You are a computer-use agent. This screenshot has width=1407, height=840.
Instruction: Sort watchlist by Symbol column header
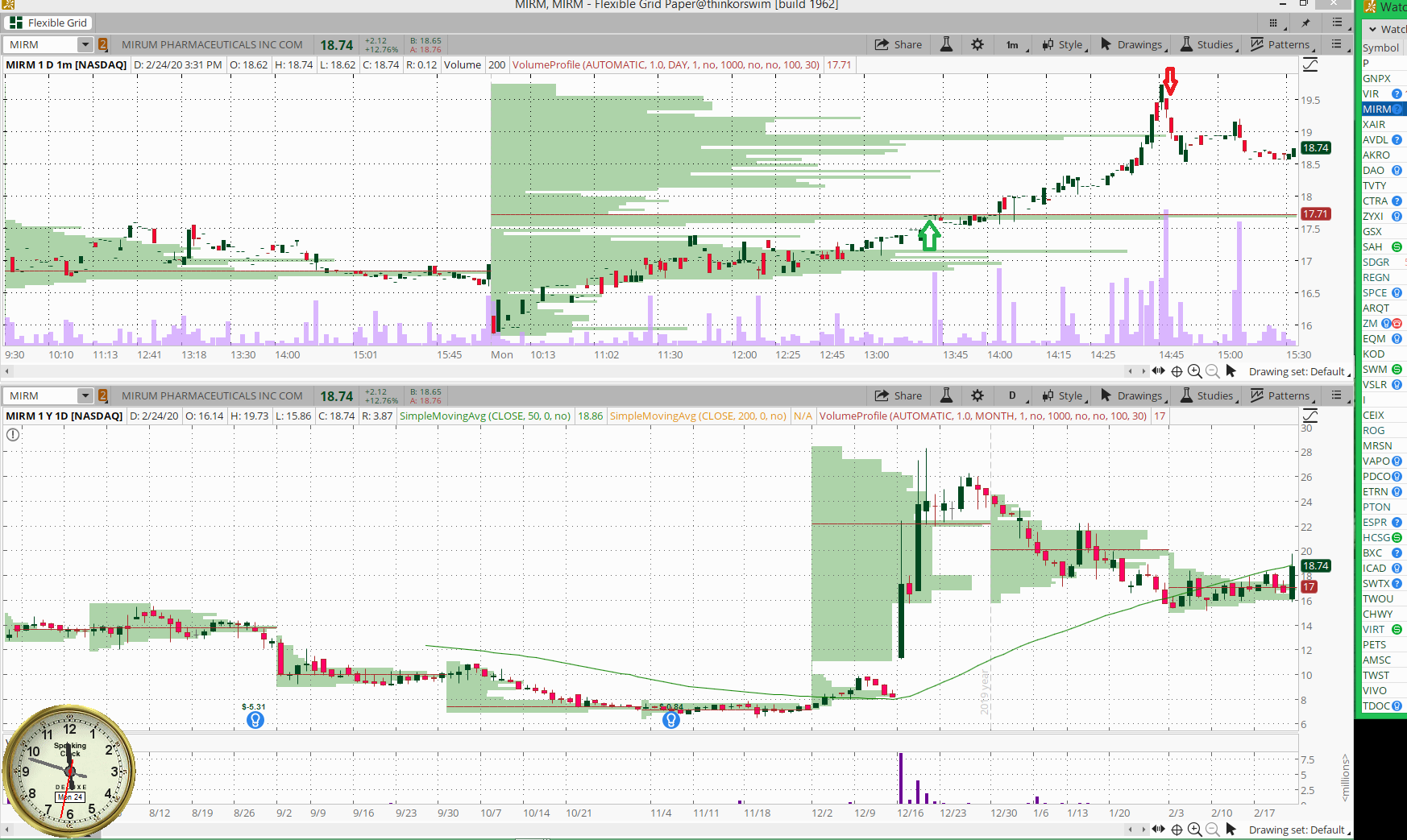point(1380,48)
